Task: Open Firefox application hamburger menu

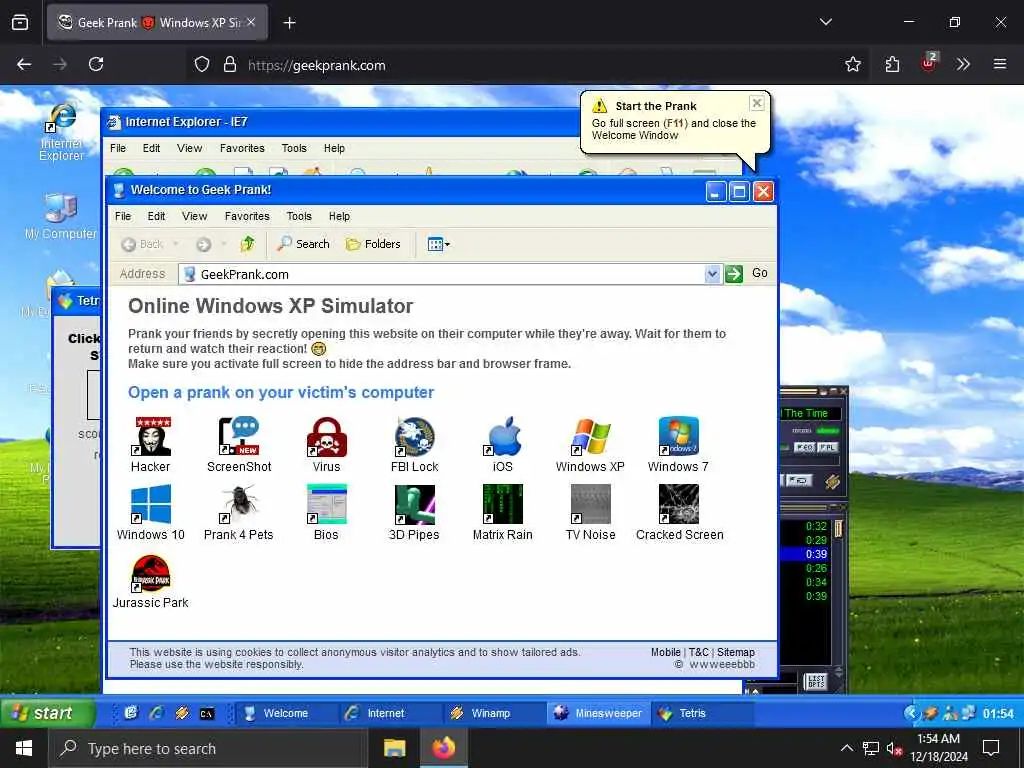Action: [1000, 64]
